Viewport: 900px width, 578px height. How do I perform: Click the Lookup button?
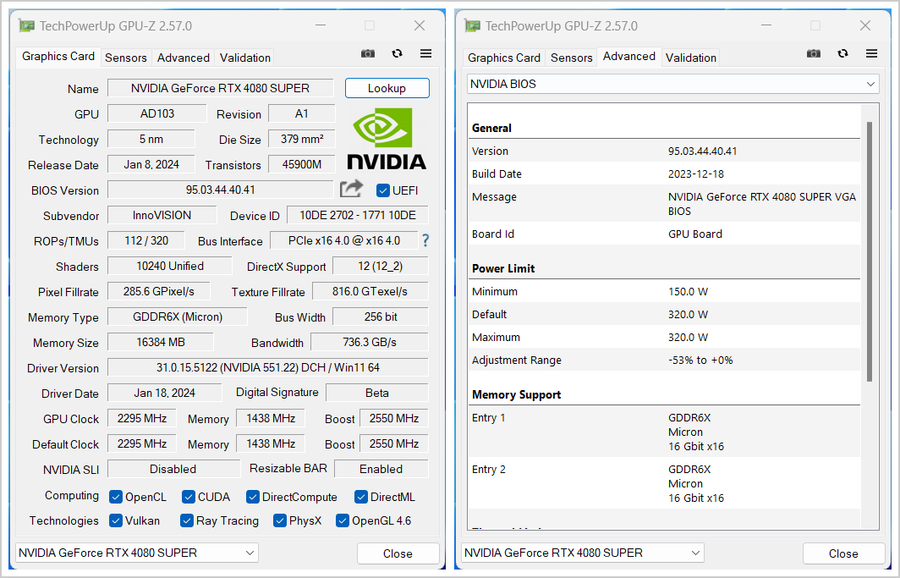pos(387,88)
